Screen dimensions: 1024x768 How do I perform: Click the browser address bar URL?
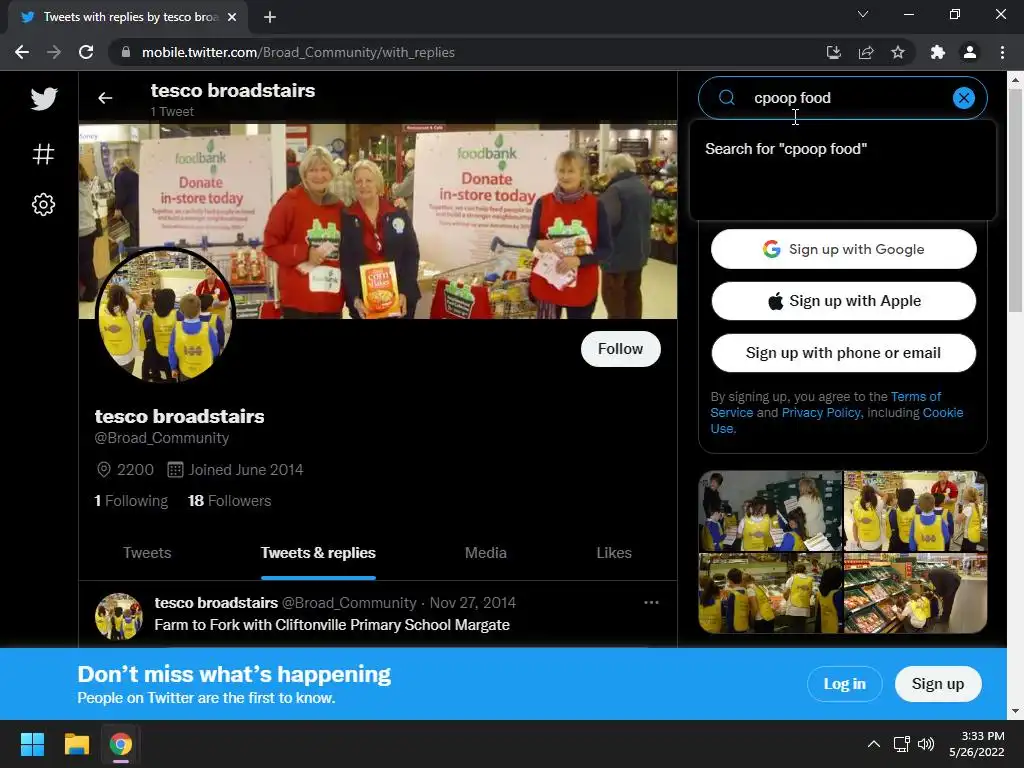298,52
